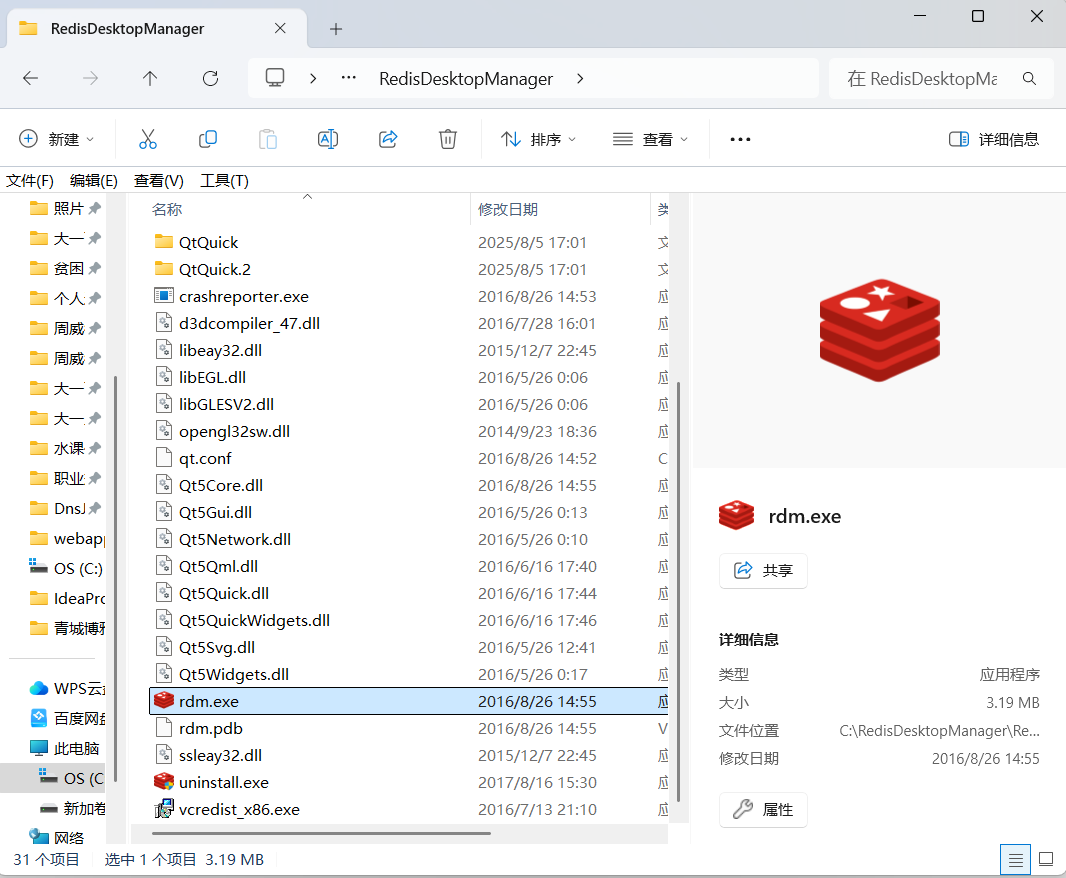The height and width of the screenshot is (878, 1066).
Task: Click the search box field
Action: pyautogui.click(x=941, y=79)
